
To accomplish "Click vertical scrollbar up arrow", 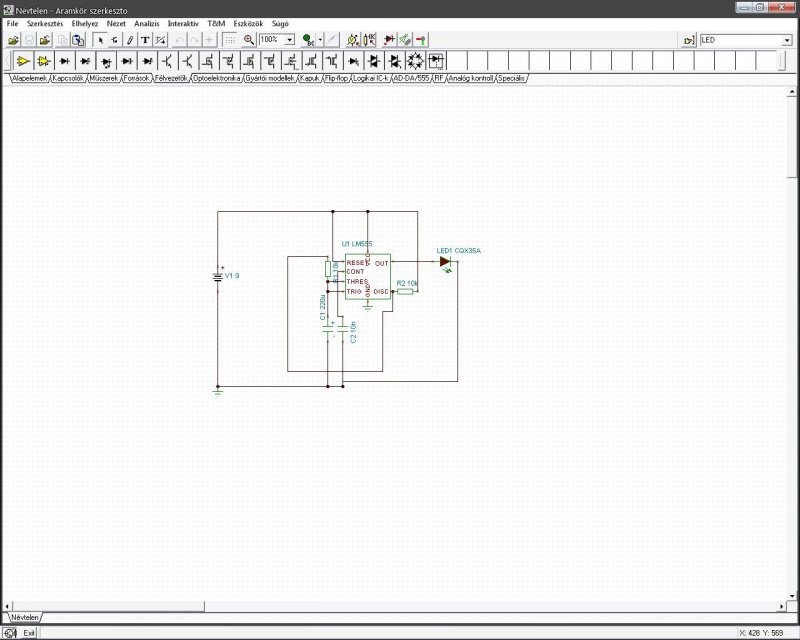I will pyautogui.click(x=792, y=92).
